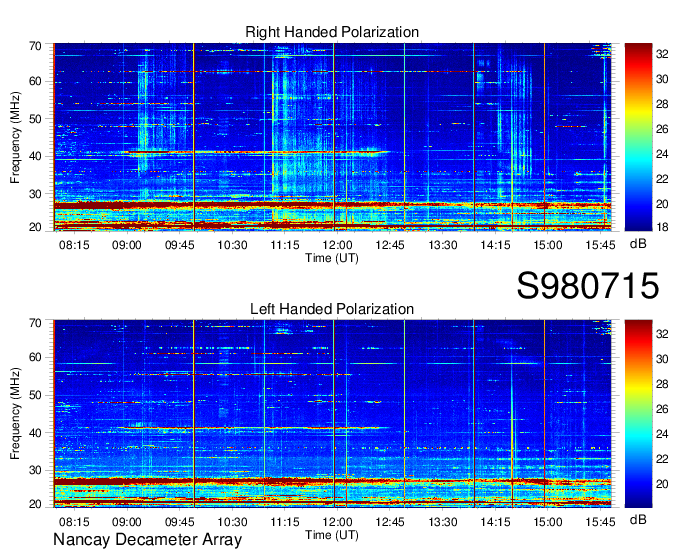Click the dB unit label beside the right-handed plot
The height and width of the screenshot is (552, 680).
click(x=638, y=244)
